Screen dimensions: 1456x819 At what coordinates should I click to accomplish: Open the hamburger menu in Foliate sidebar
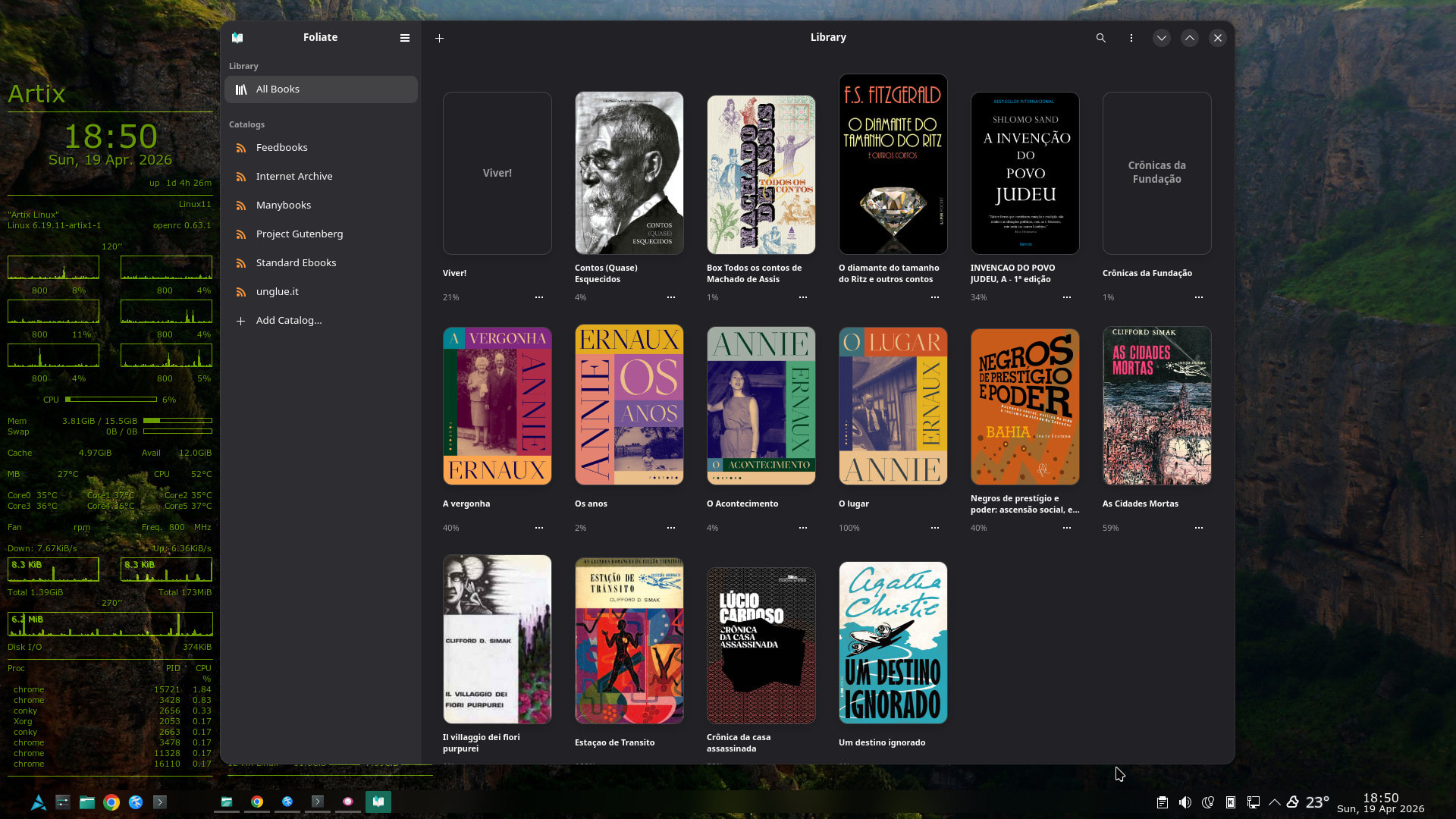point(405,38)
